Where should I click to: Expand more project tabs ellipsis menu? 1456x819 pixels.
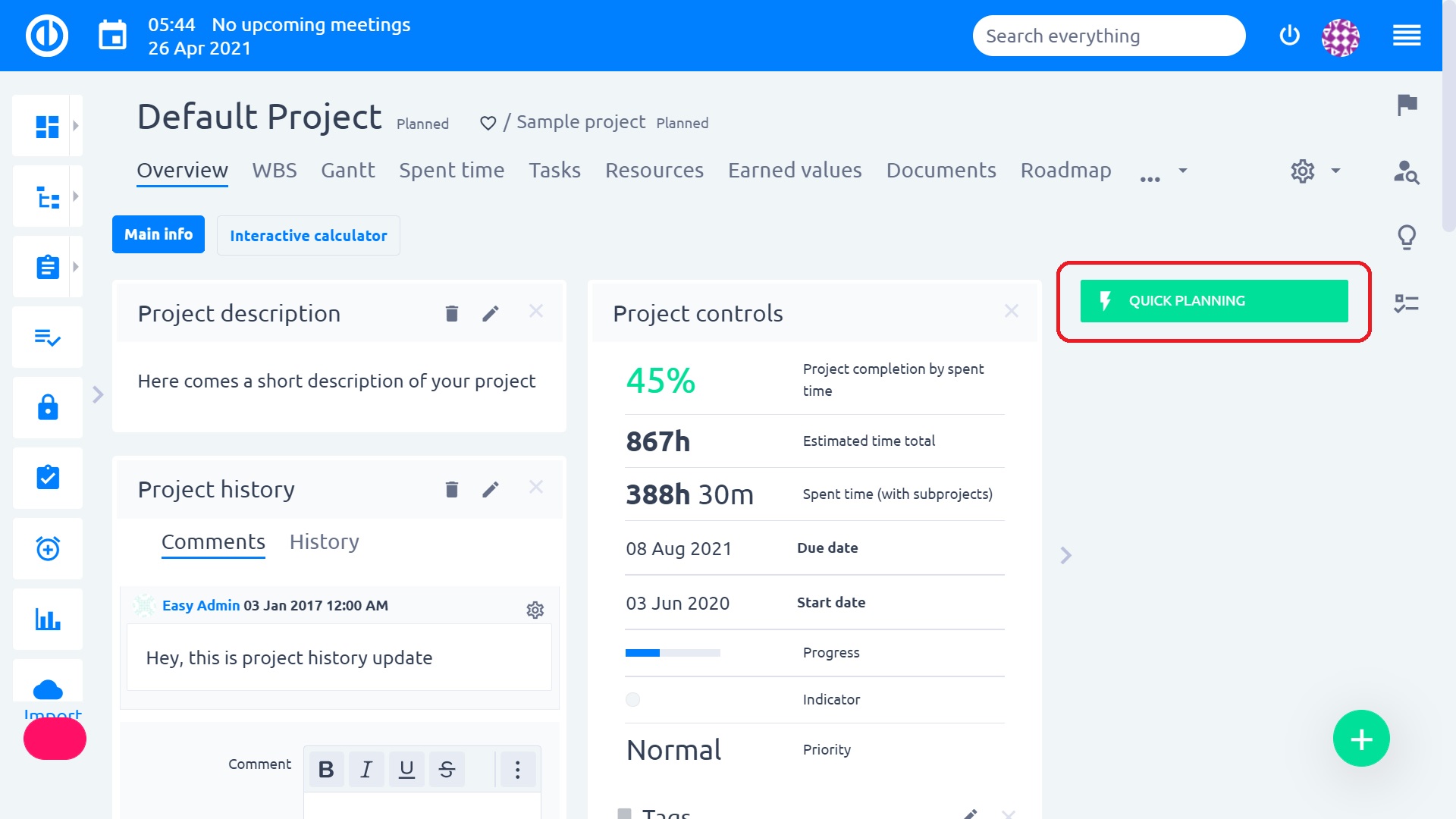(x=1150, y=179)
